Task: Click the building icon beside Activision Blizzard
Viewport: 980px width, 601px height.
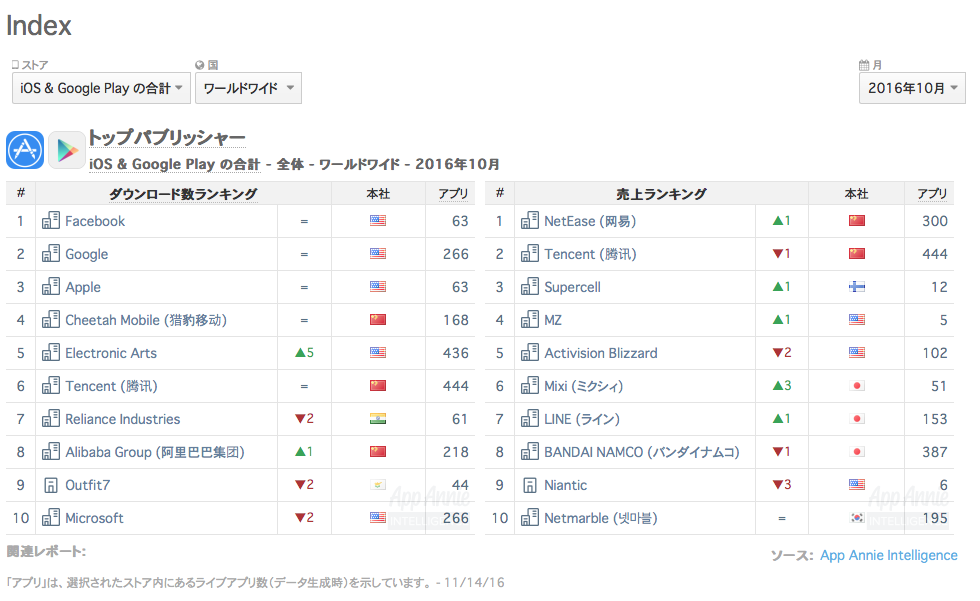Action: pyautogui.click(x=529, y=353)
